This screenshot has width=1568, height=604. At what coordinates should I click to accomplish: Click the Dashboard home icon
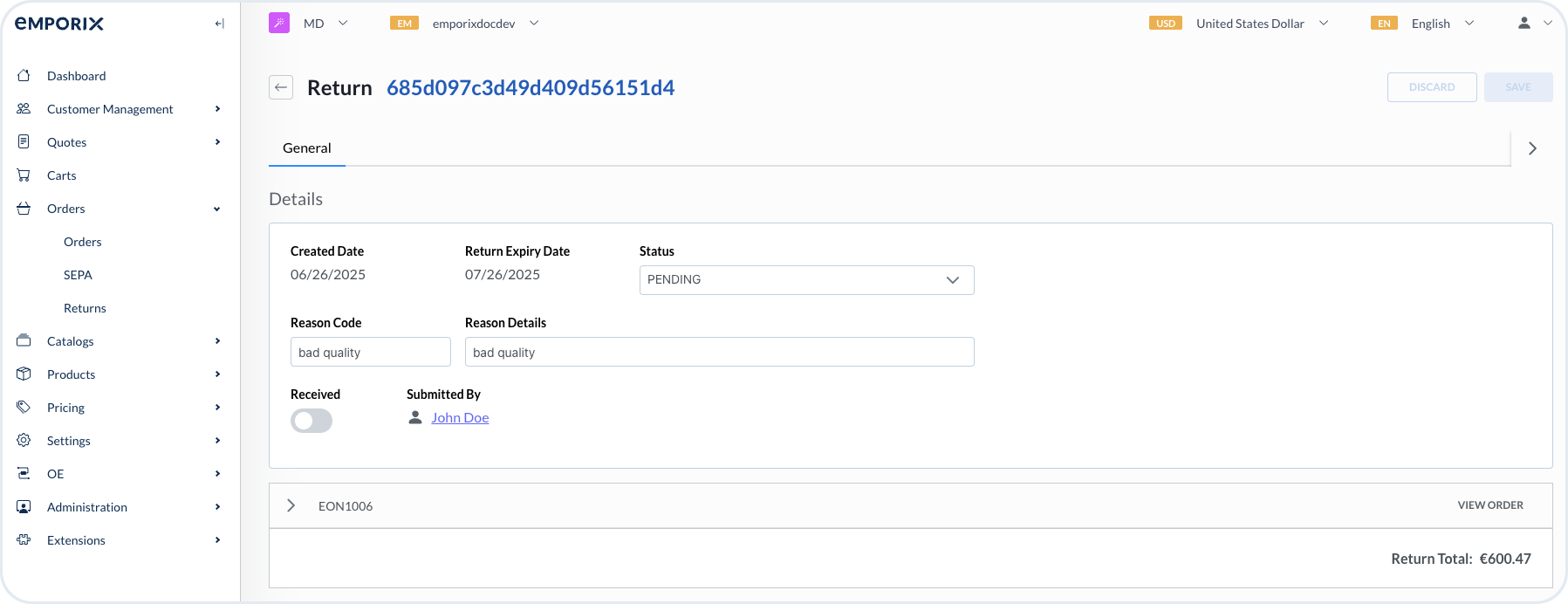[24, 76]
